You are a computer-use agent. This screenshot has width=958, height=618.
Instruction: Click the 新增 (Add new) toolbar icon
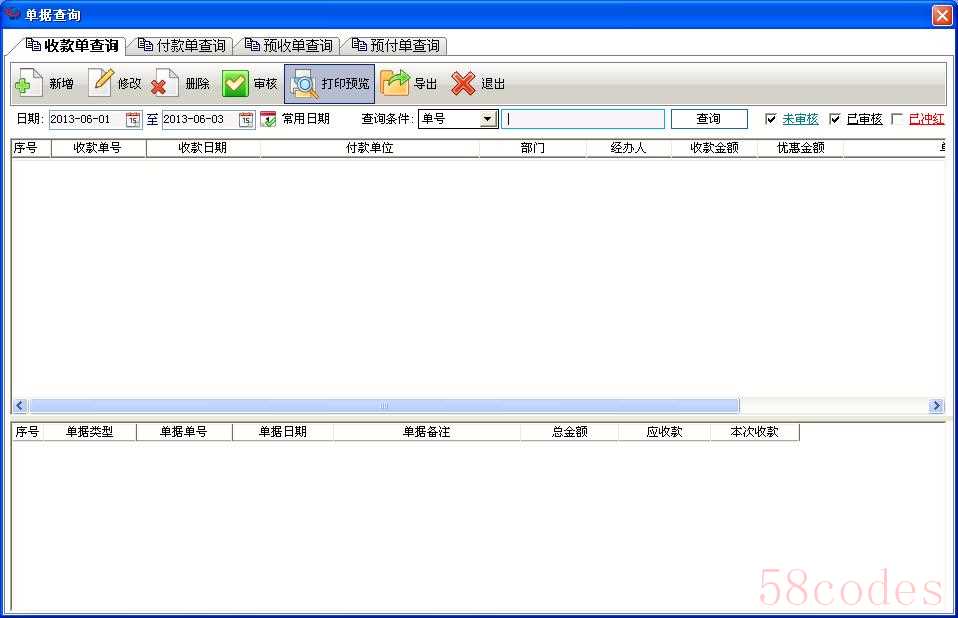28,84
